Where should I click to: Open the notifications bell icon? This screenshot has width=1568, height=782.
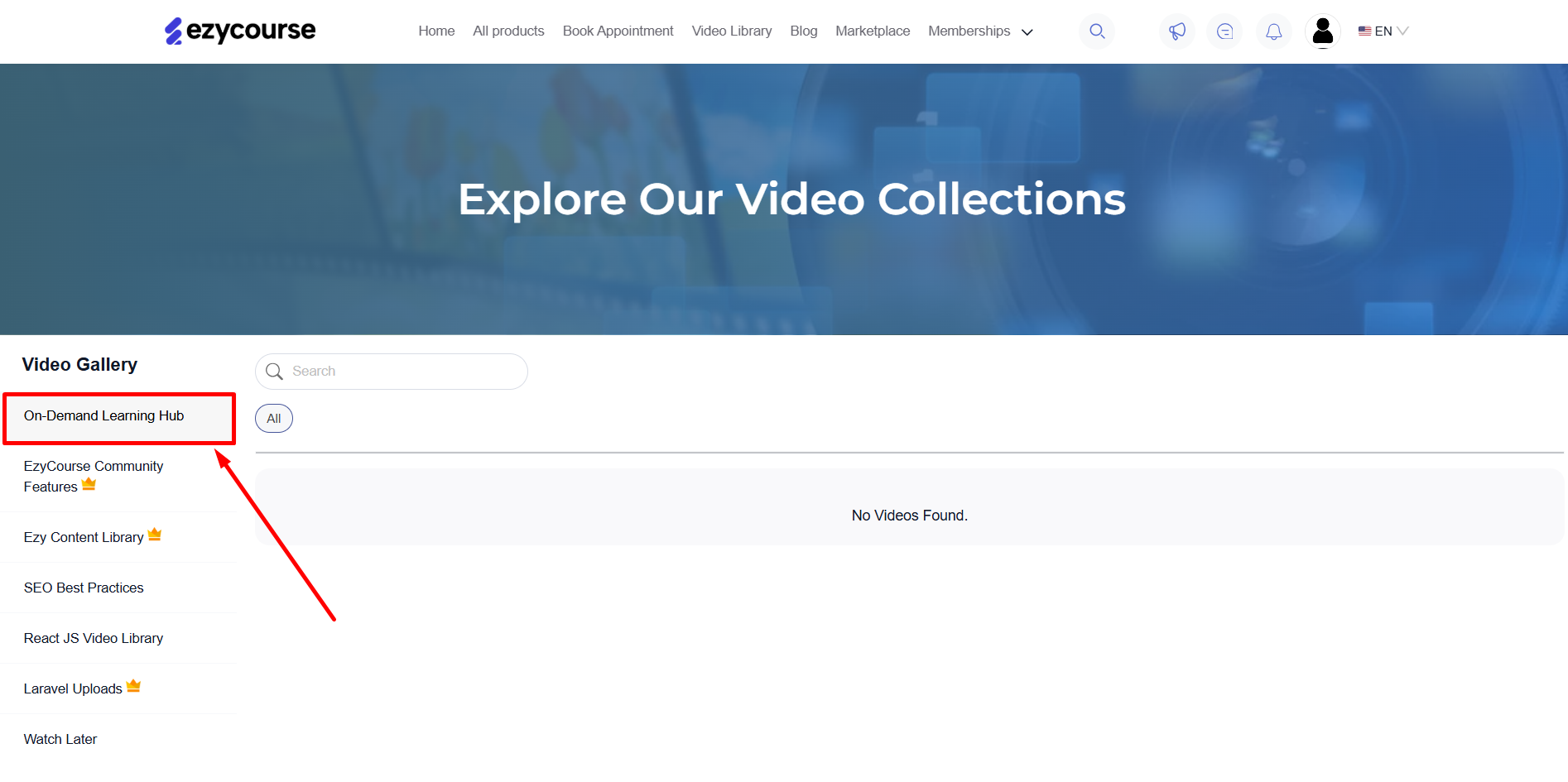[x=1273, y=31]
